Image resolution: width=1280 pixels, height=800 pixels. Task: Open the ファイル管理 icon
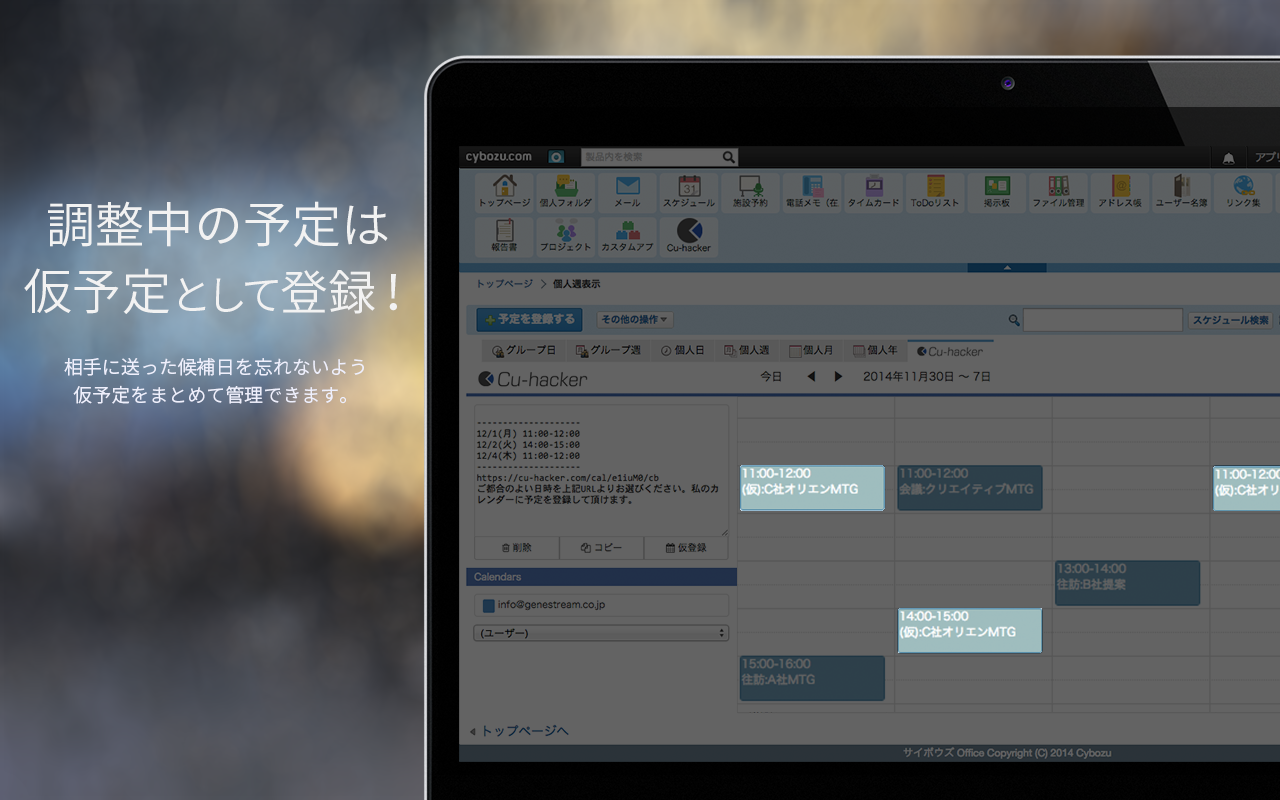pos(1058,192)
